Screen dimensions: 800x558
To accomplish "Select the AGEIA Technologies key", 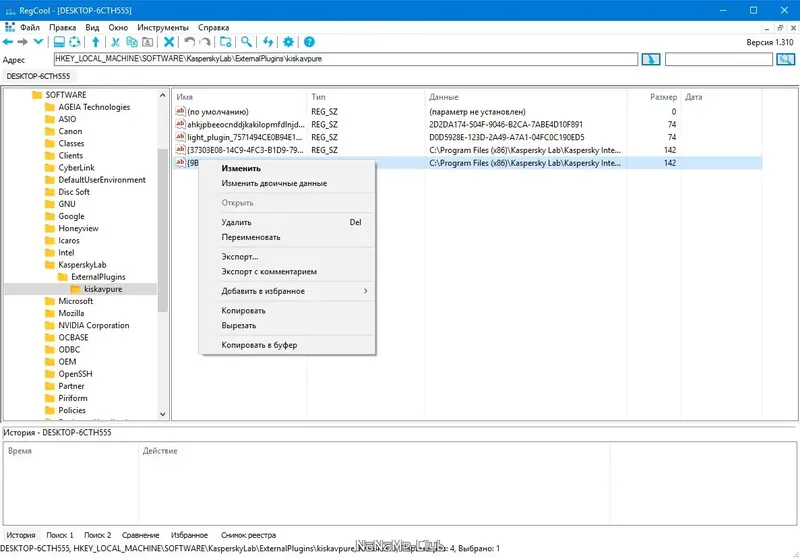I will [88, 107].
